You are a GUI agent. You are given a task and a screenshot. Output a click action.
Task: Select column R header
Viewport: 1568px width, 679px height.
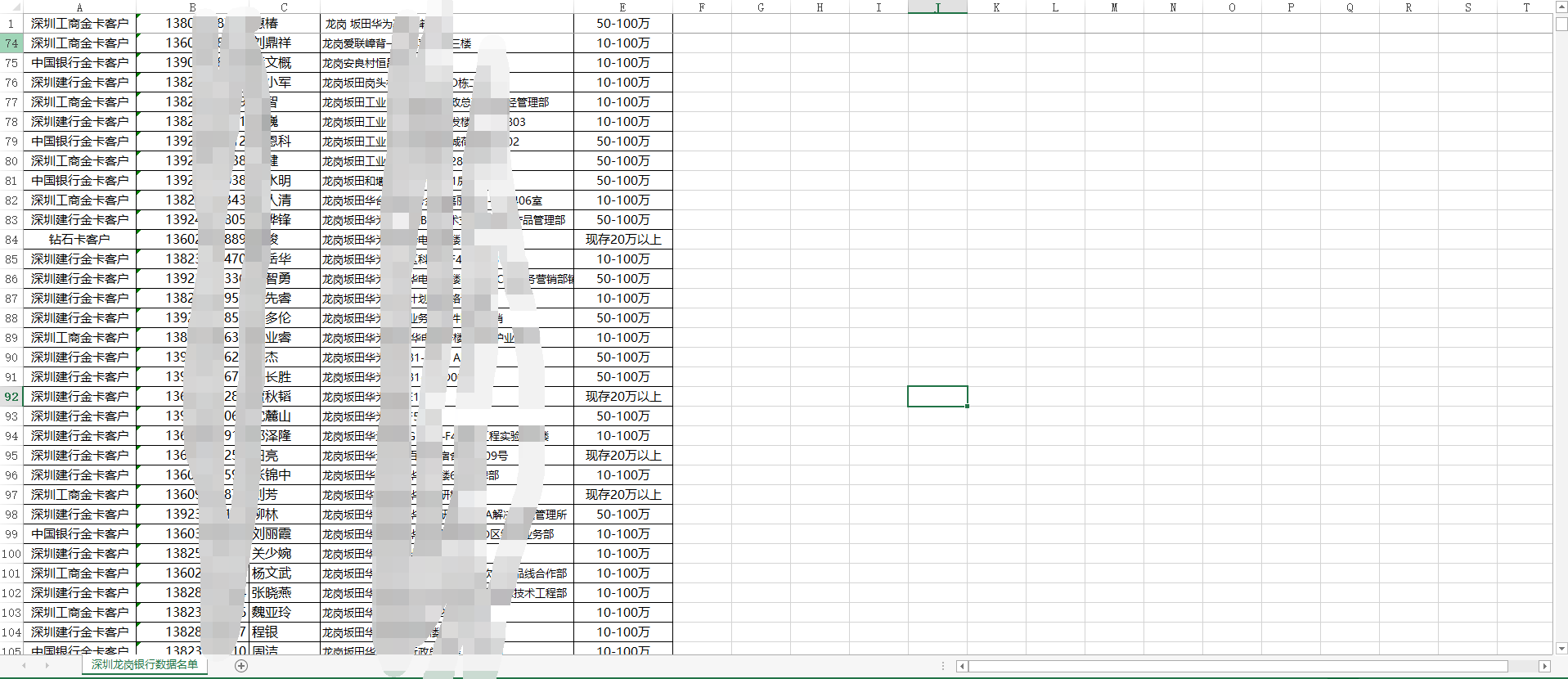pos(1409,7)
